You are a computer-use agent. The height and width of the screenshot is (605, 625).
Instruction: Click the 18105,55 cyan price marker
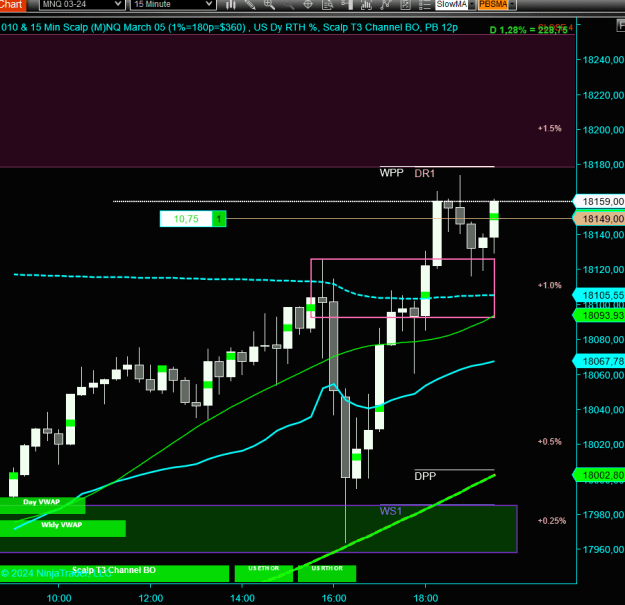tap(599, 295)
